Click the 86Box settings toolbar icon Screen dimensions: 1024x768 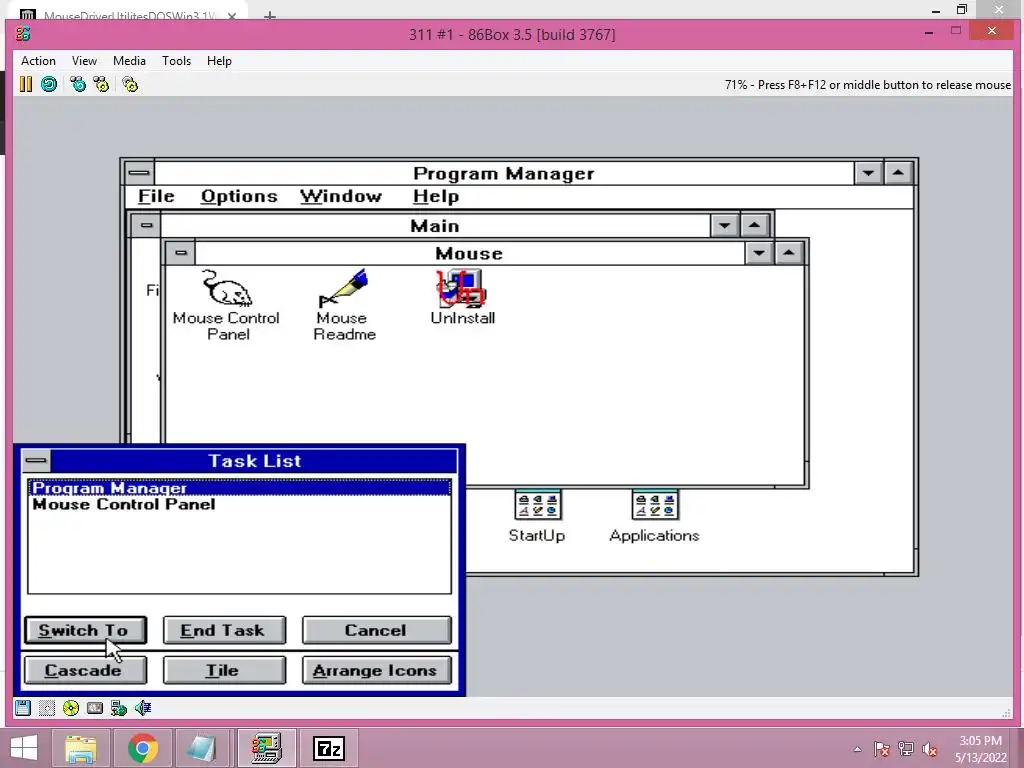130,84
